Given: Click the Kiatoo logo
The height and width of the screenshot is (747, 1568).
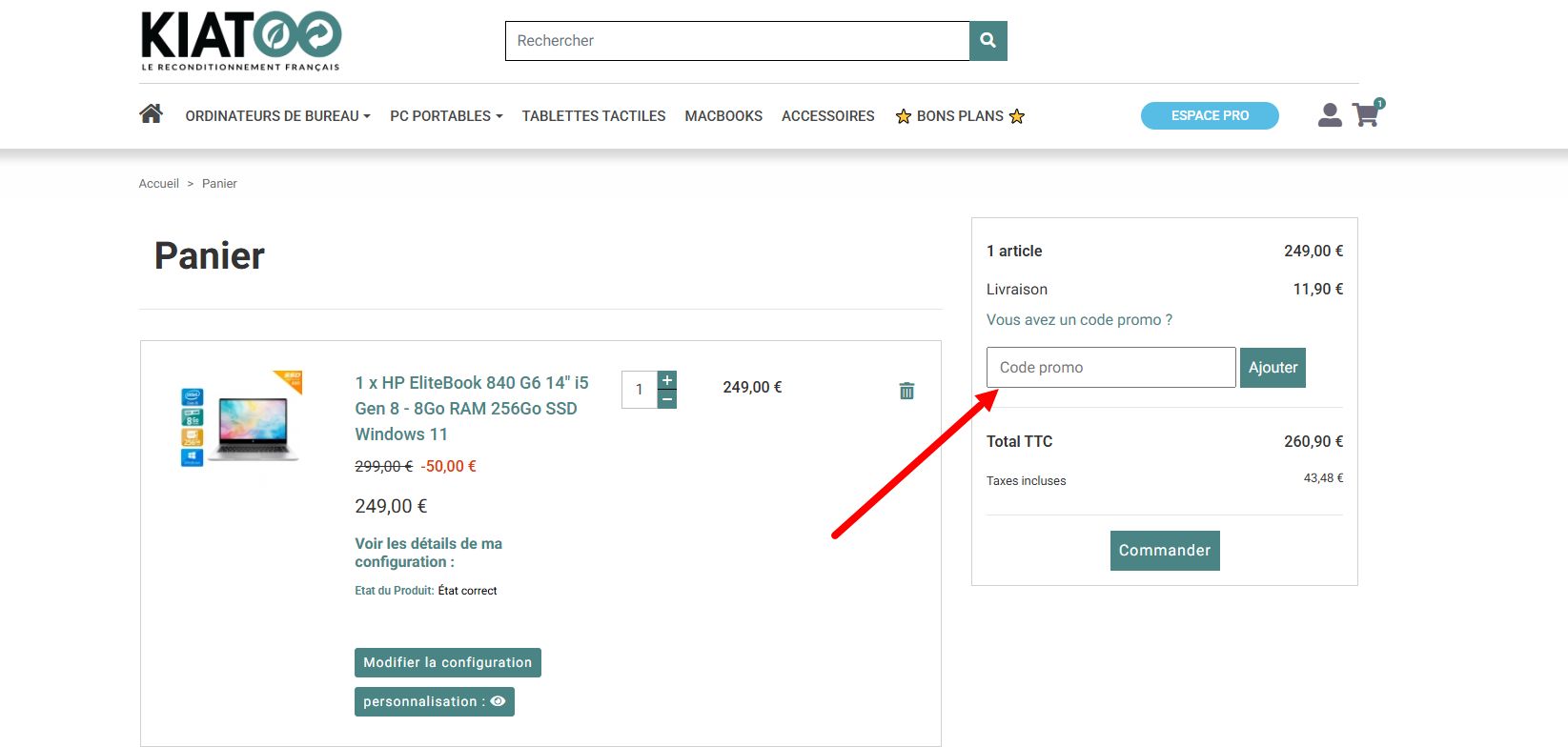Looking at the screenshot, I should (240, 41).
